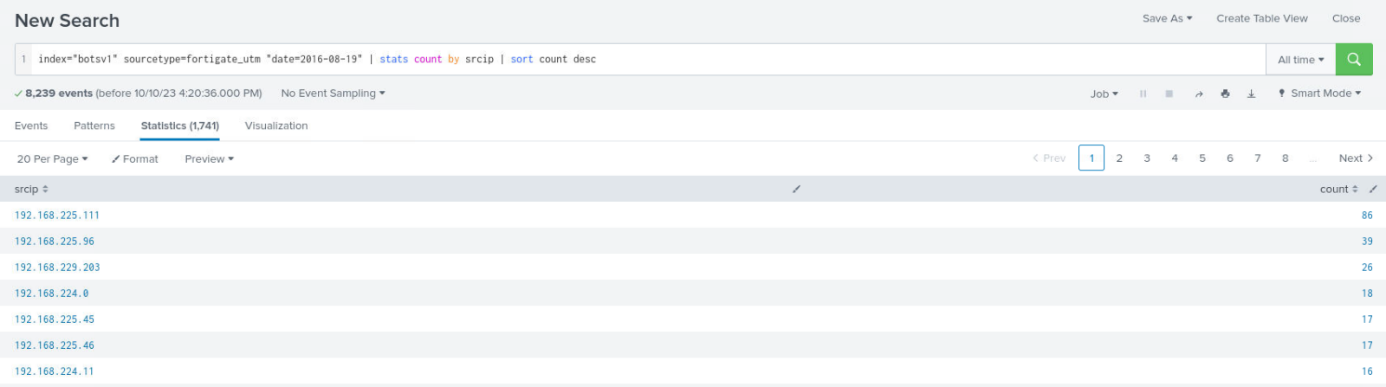This screenshot has height=387, width=1386.
Task: Stop the search job
Action: coord(1169,94)
